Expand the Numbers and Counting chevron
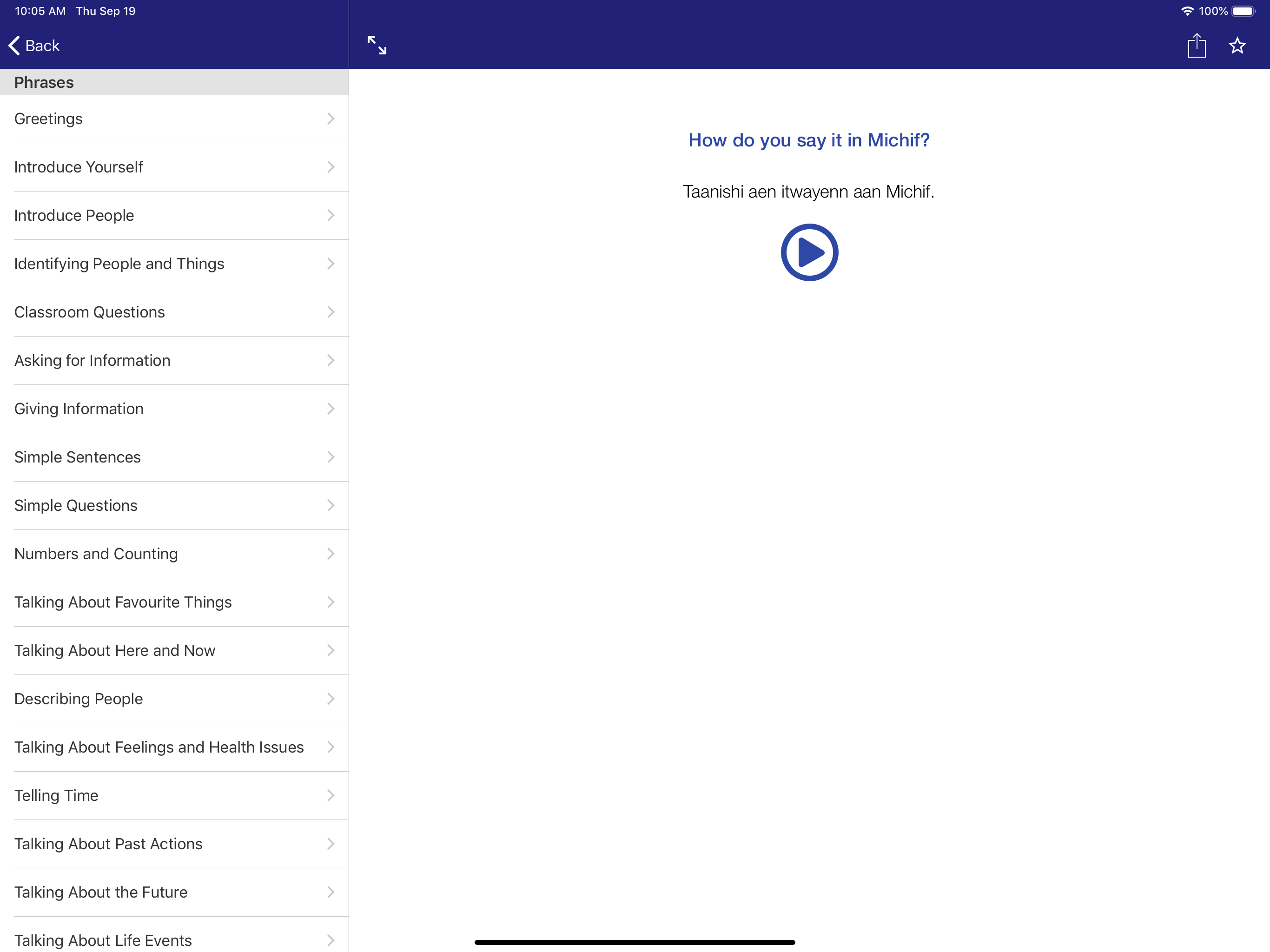Screen dimensions: 1270x952 331,553
